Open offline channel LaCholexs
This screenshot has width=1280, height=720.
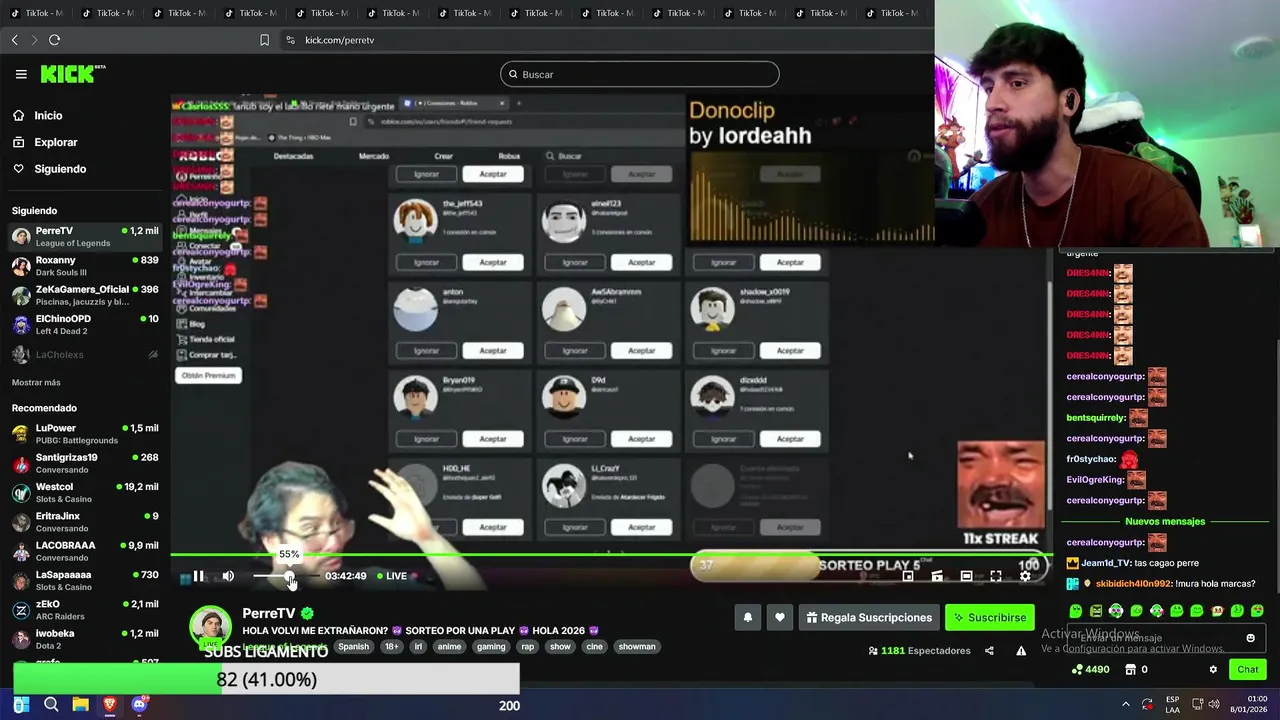84,355
